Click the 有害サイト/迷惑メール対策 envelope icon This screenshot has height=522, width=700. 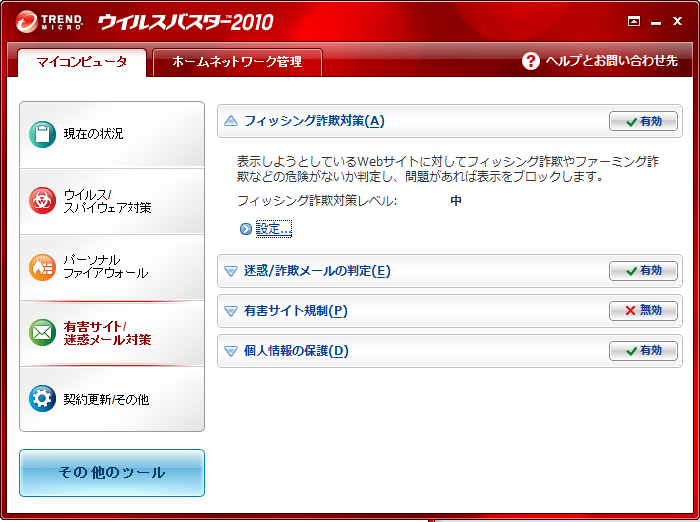click(x=42, y=333)
